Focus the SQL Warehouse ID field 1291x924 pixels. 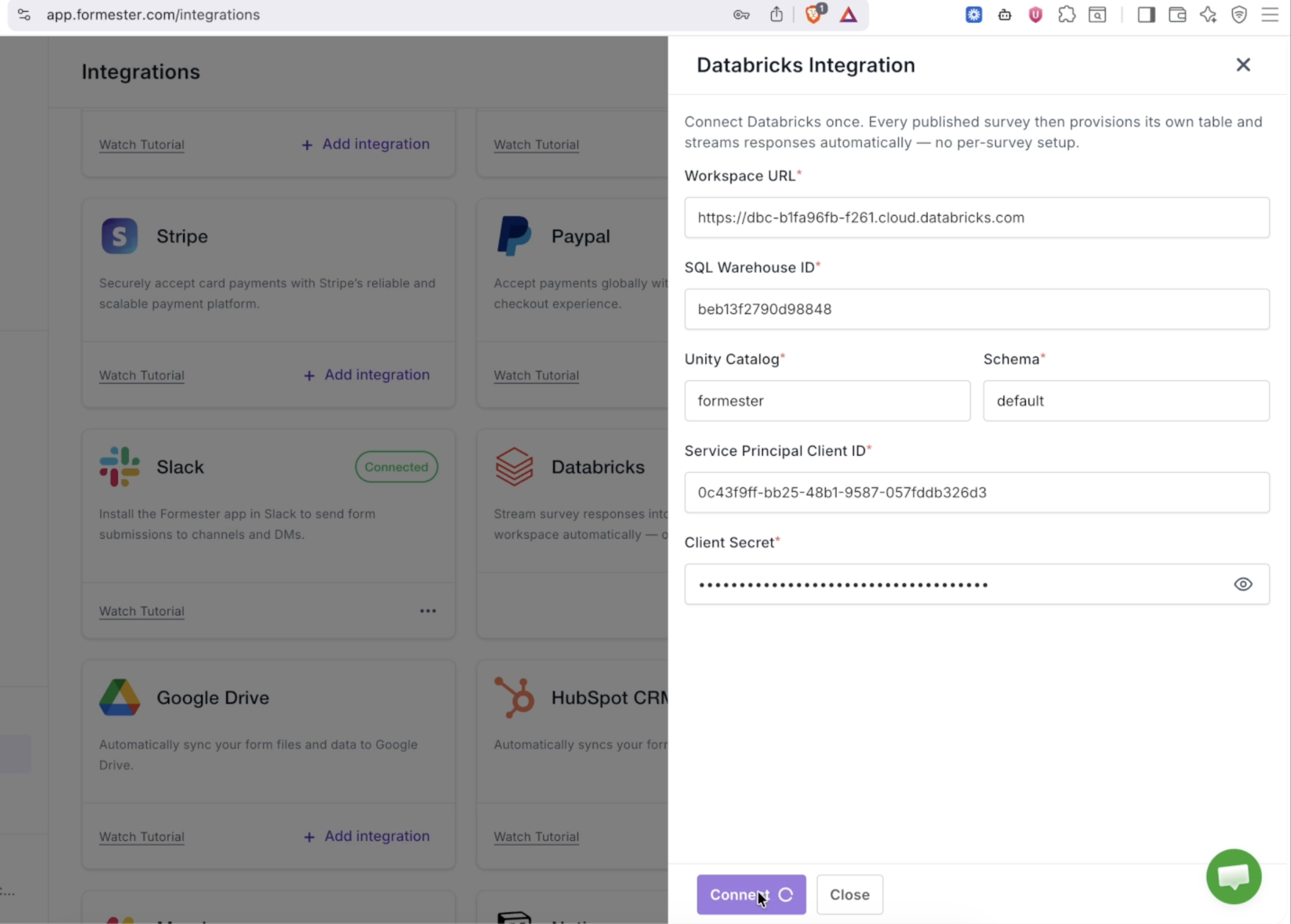tap(977, 309)
